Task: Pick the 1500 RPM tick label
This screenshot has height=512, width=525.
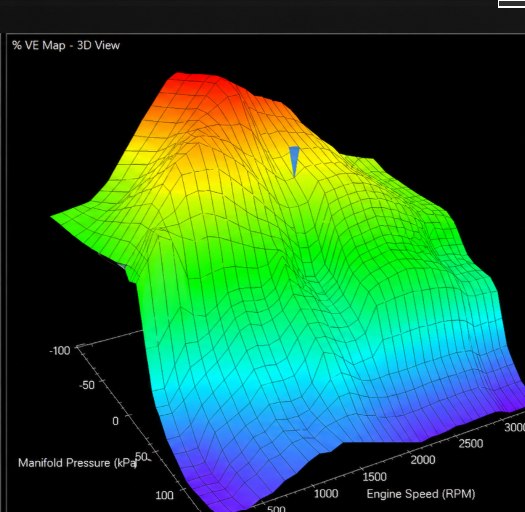Action: (374, 477)
